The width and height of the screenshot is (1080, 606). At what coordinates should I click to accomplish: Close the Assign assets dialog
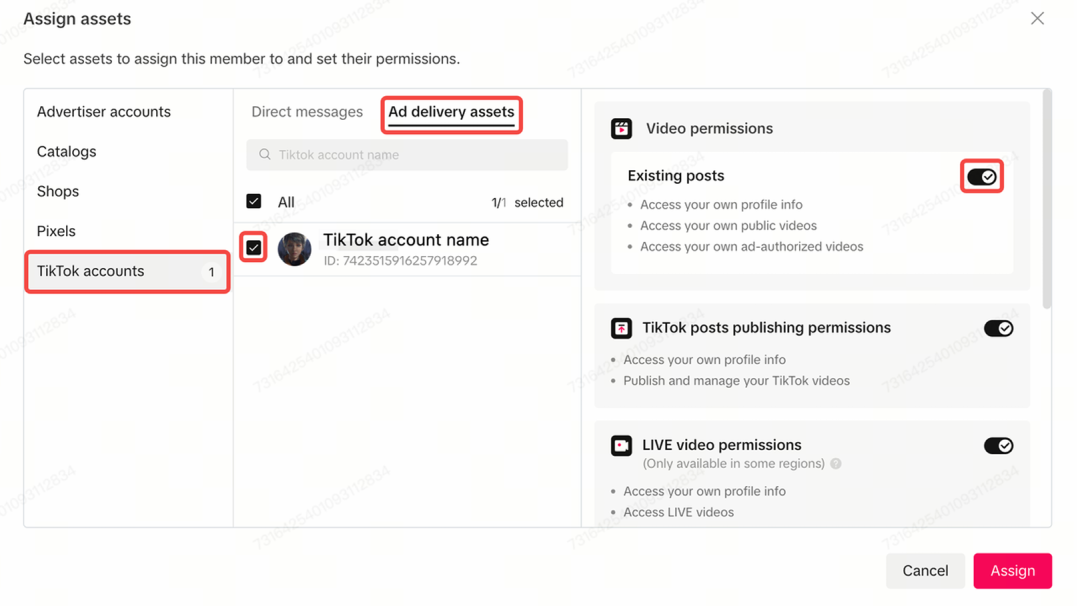pos(1037,19)
